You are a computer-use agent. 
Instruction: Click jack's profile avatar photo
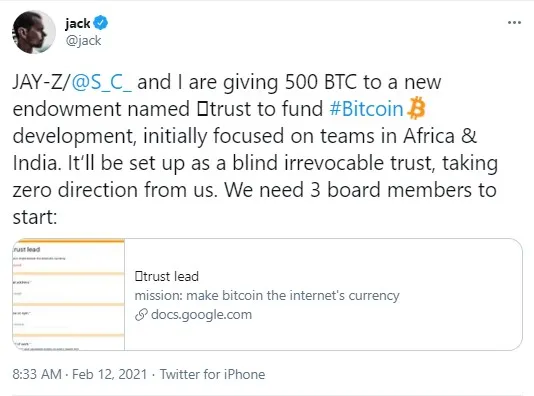tap(34, 32)
